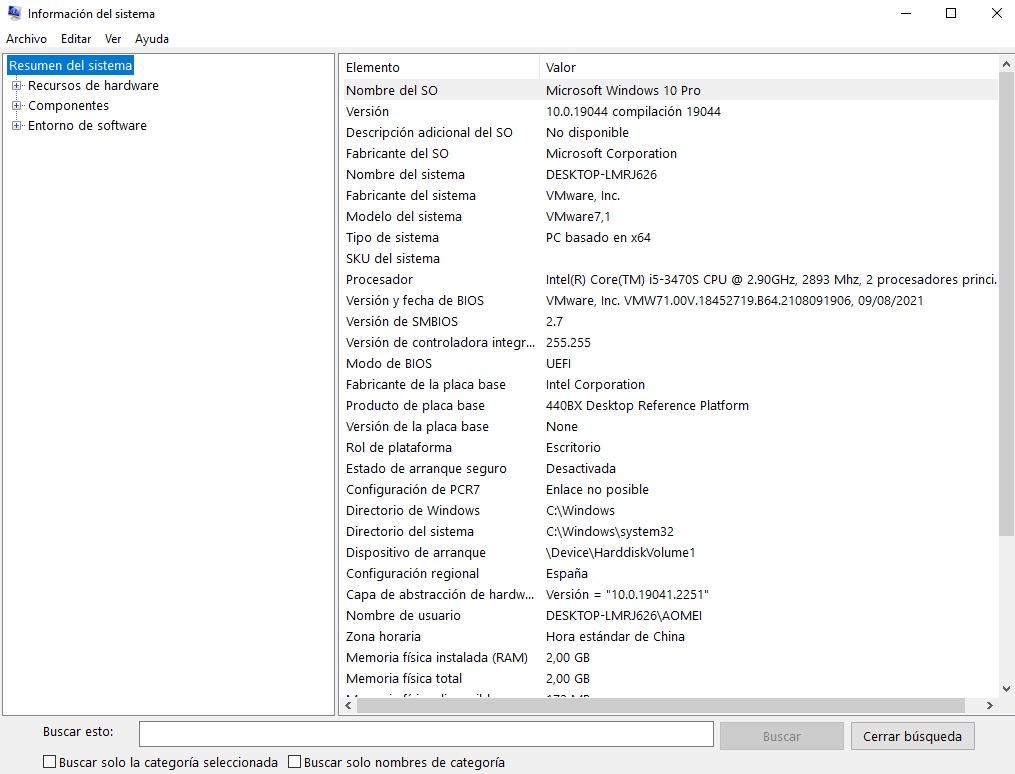1015x774 pixels.
Task: Open the Ver menu
Action: point(112,39)
